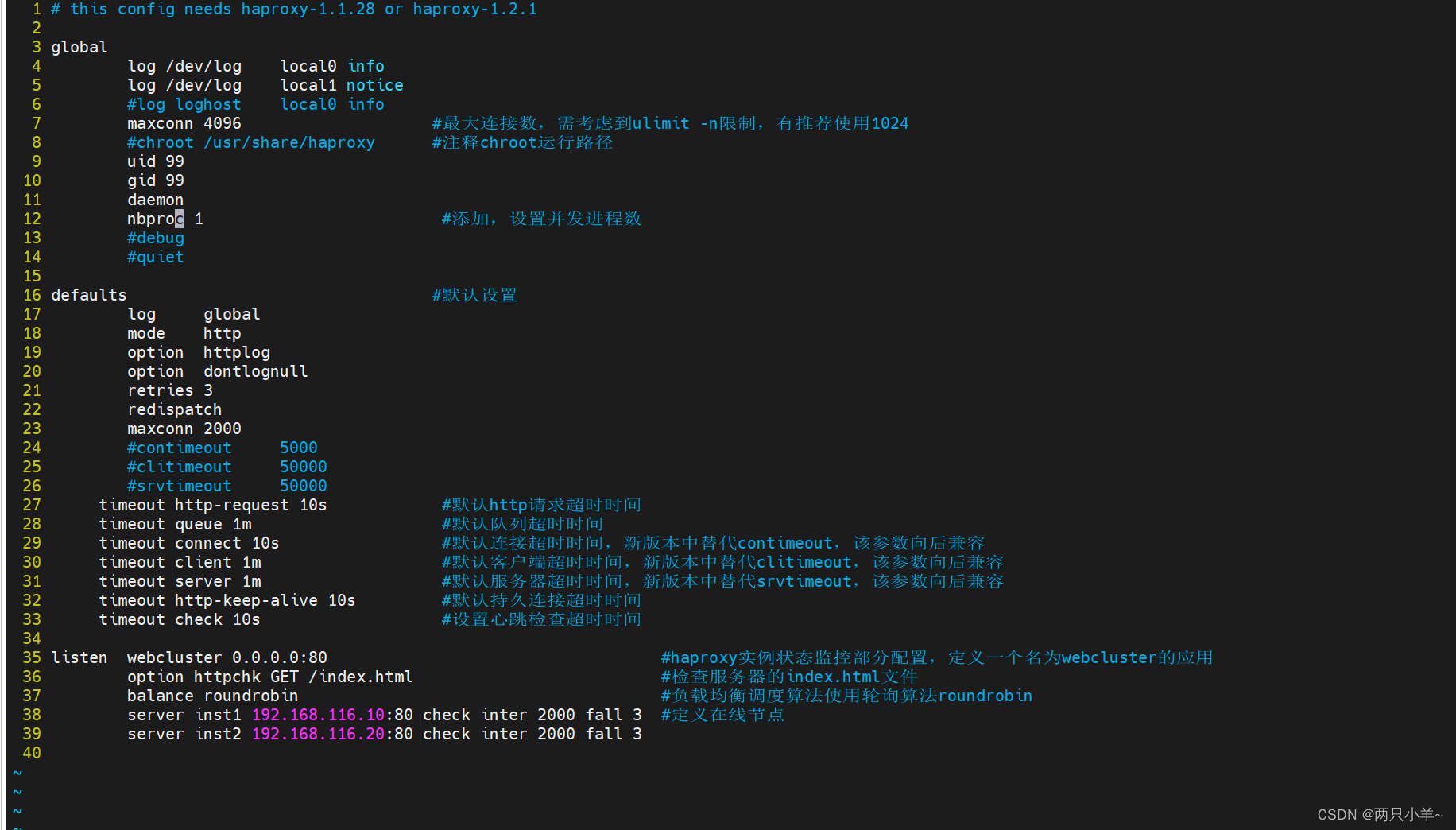Click 'webcluster 0.0.0.0:80' on line 35
1456x830 pixels.
click(227, 657)
